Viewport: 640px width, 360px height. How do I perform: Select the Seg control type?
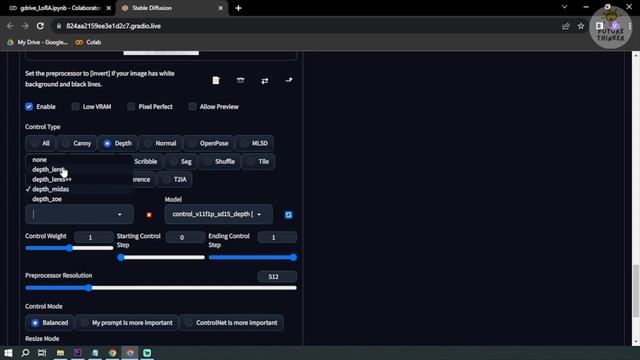point(181,162)
